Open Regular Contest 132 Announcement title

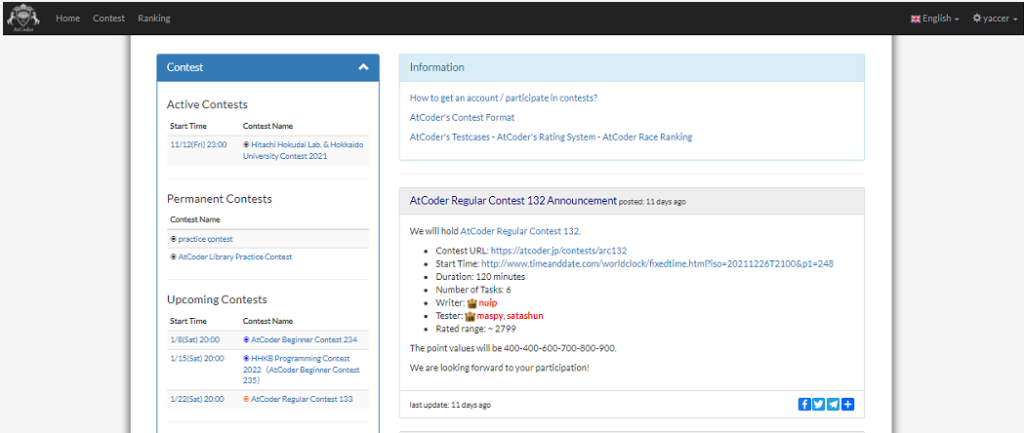(x=513, y=201)
